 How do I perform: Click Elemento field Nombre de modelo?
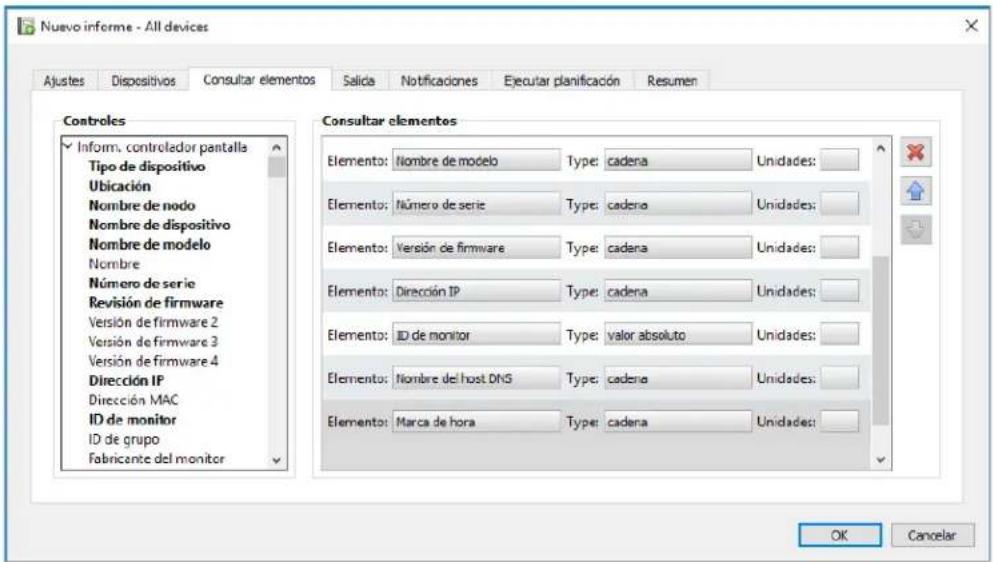(476, 161)
